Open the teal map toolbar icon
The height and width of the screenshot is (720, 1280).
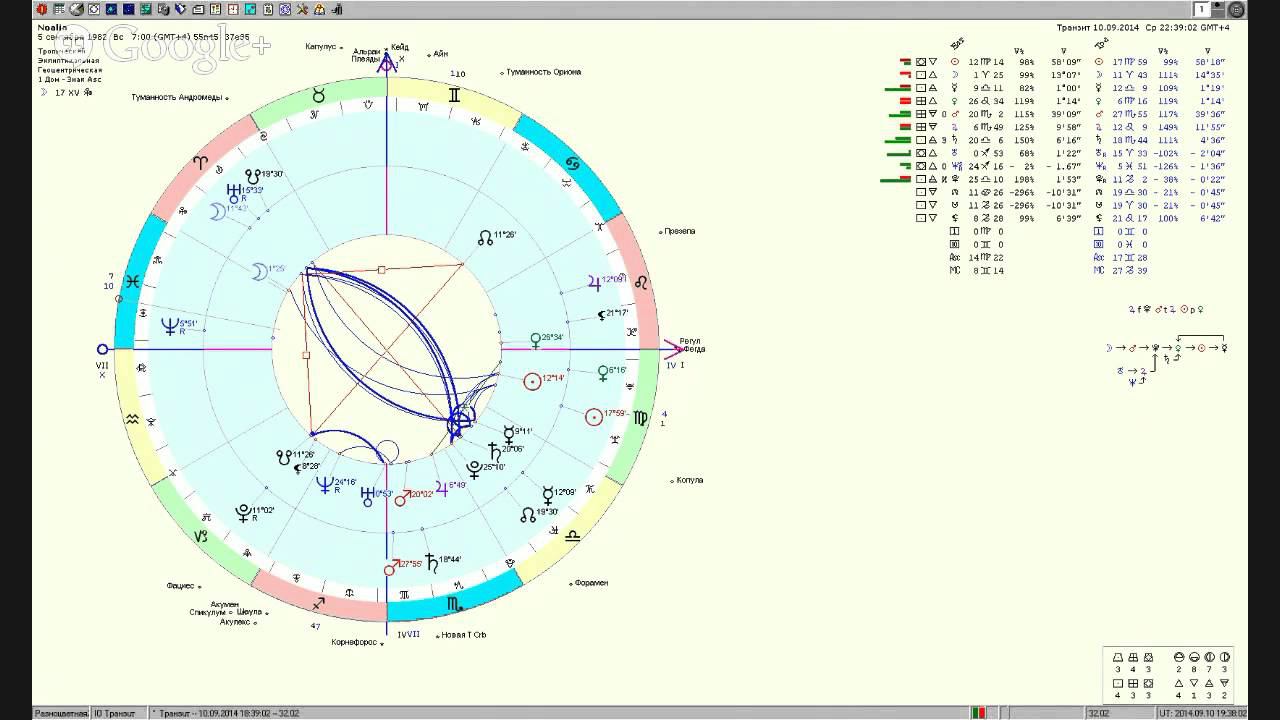coord(250,9)
